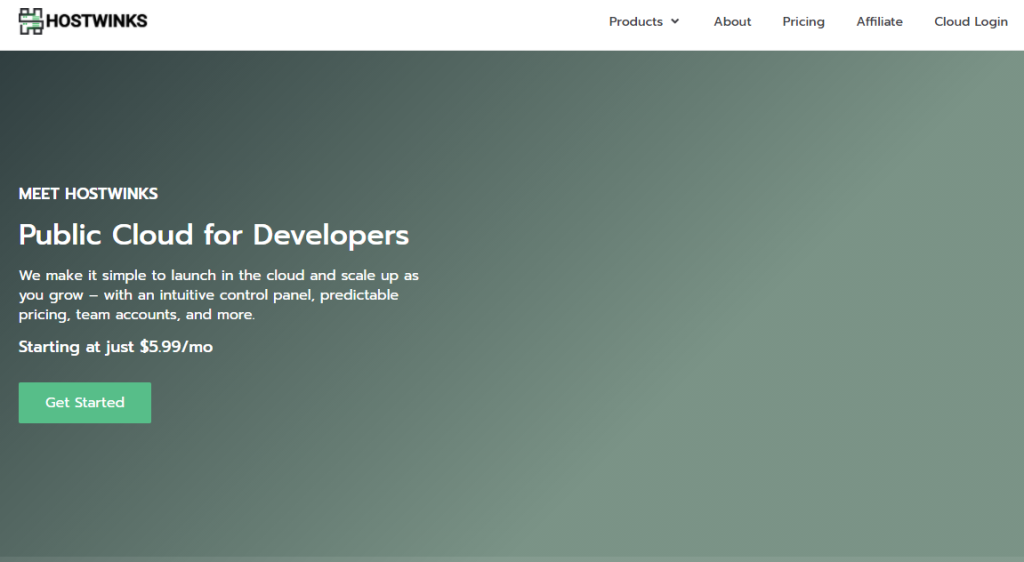This screenshot has width=1024, height=562.
Task: Open the Pricing page
Action: [803, 22]
